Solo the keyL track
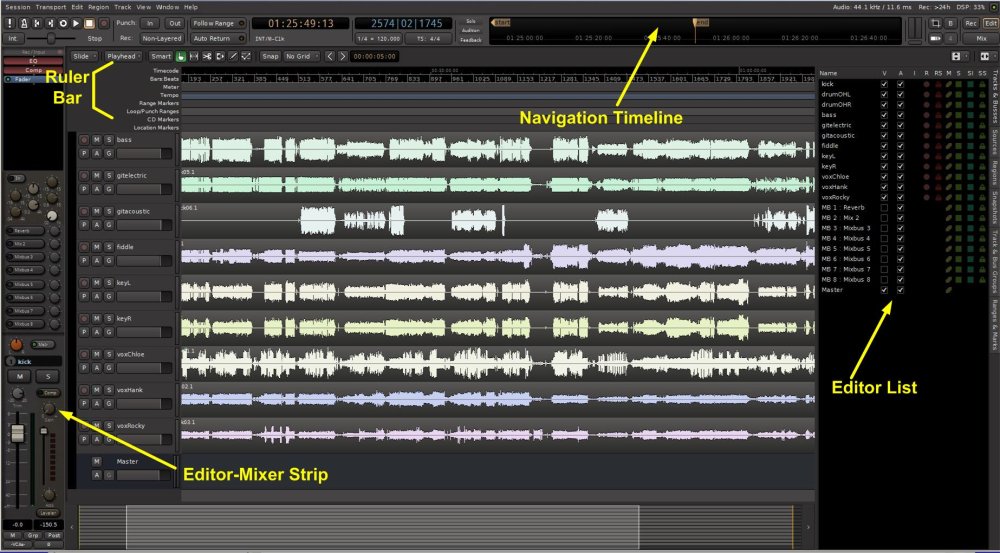This screenshot has width=1000, height=553. 109,283
